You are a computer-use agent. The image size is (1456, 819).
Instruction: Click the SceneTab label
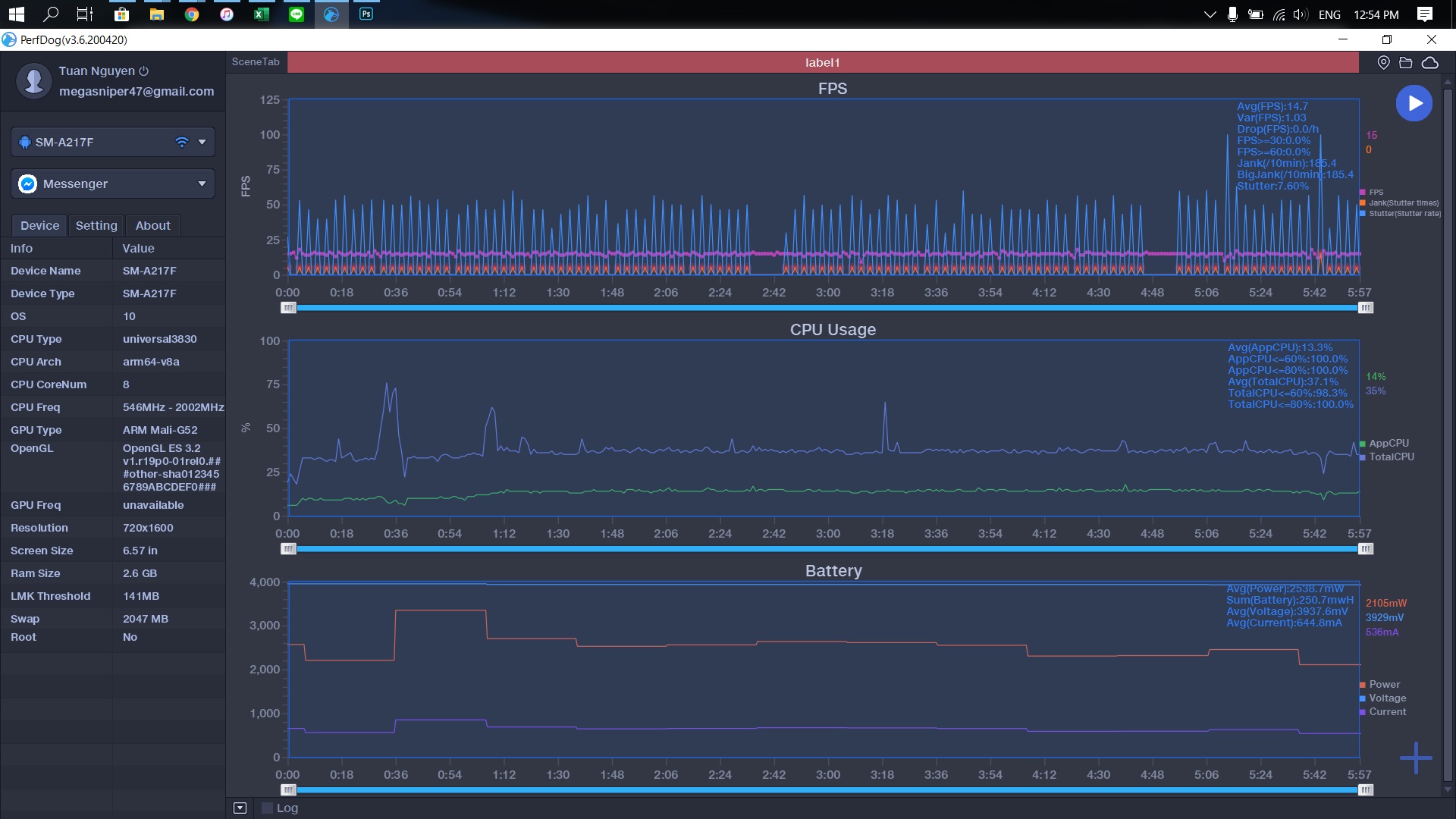256,62
